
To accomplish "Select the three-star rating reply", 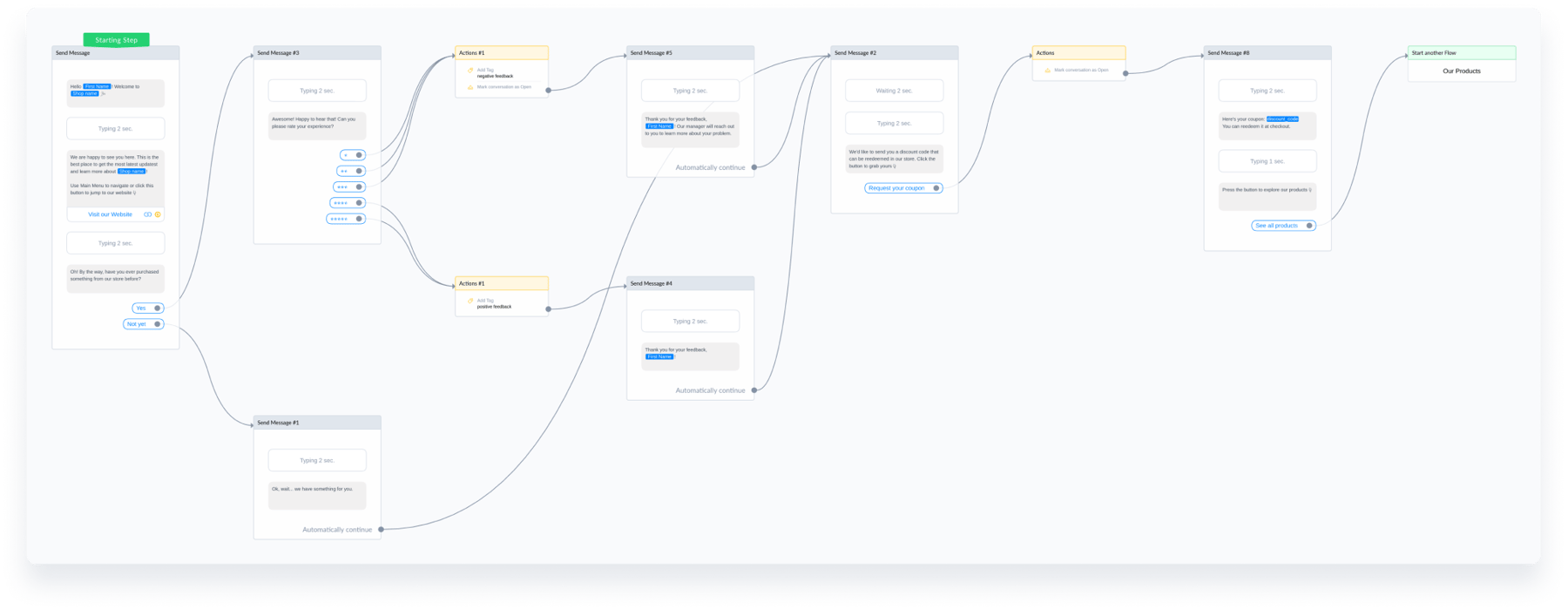I will 349,186.
